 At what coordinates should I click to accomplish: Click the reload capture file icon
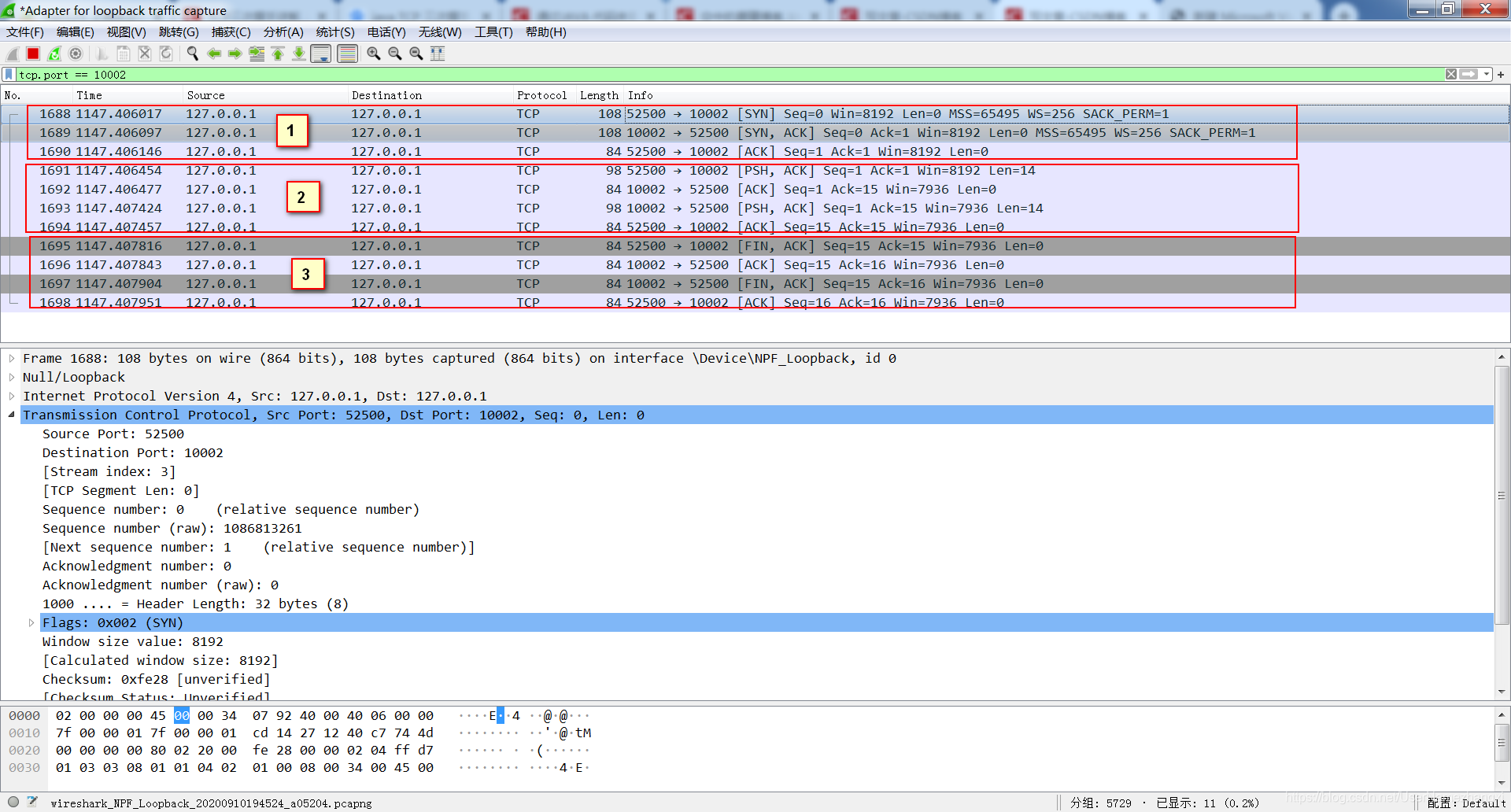click(166, 54)
